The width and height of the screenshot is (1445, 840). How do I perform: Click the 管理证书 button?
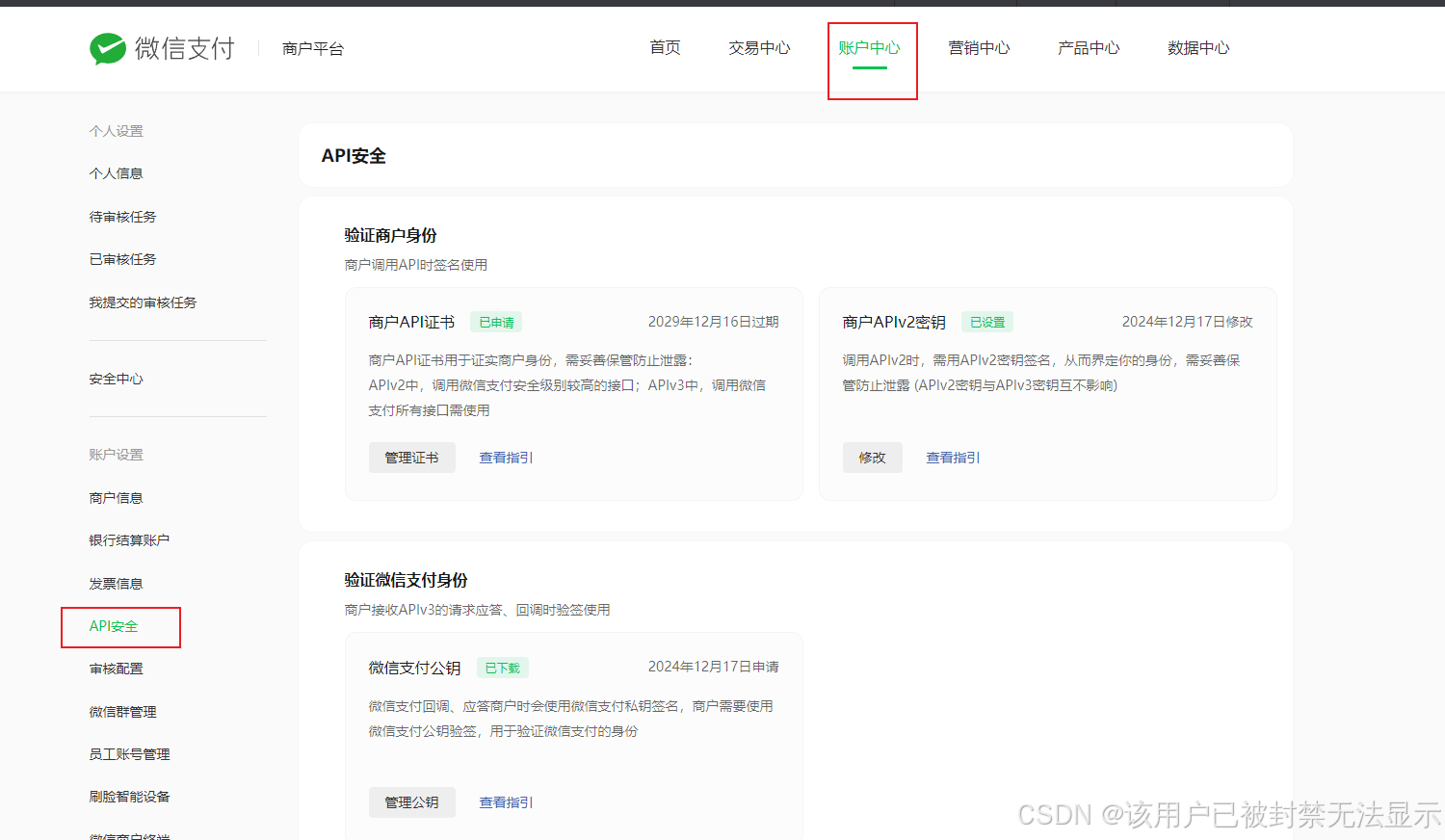click(x=412, y=458)
